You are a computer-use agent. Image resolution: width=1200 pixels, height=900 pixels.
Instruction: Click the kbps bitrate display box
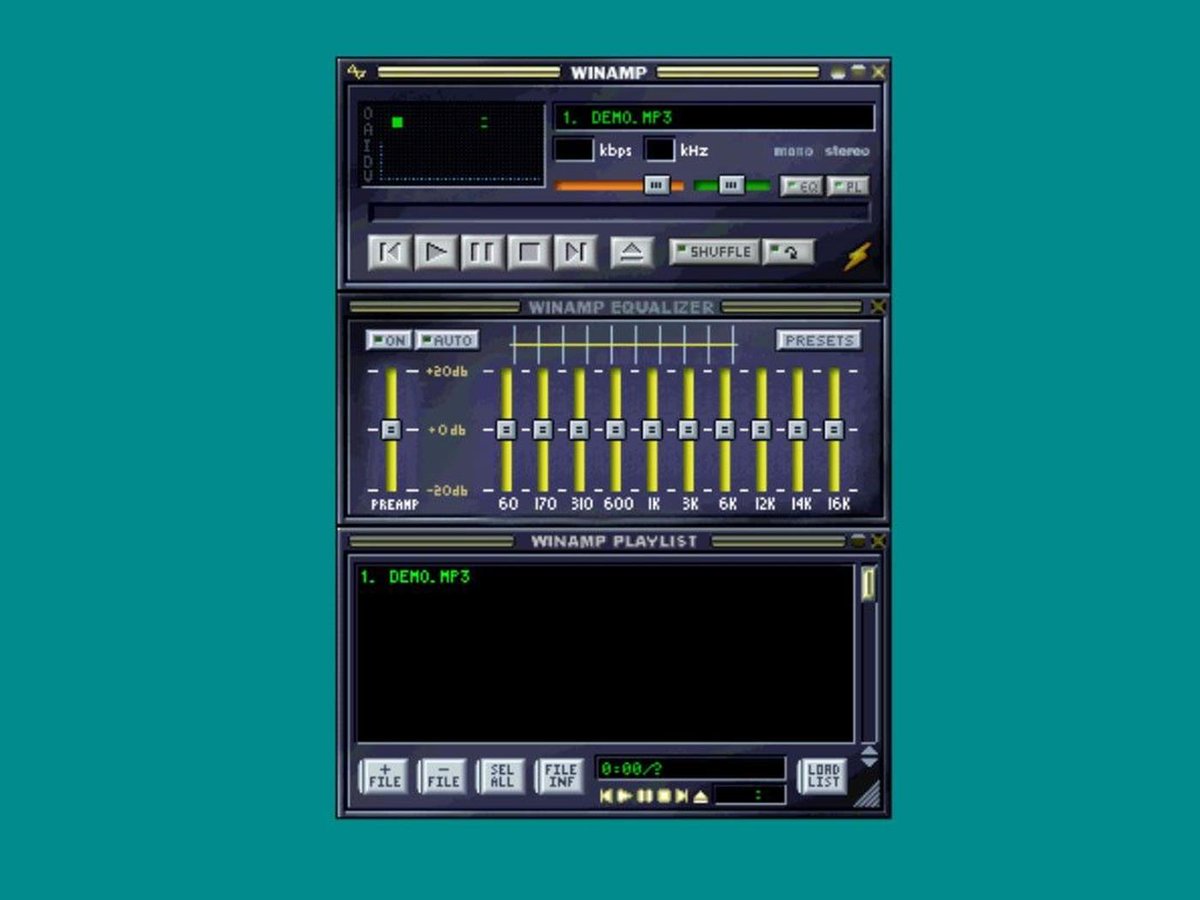coord(574,150)
